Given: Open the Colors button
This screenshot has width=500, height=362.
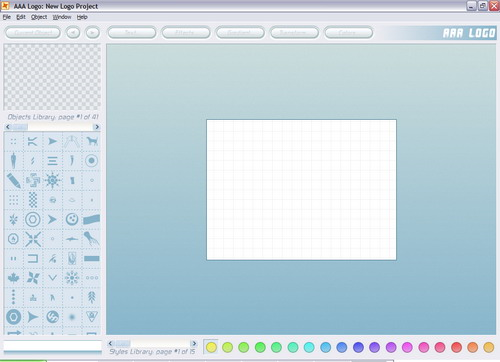Looking at the screenshot, I should coord(349,33).
